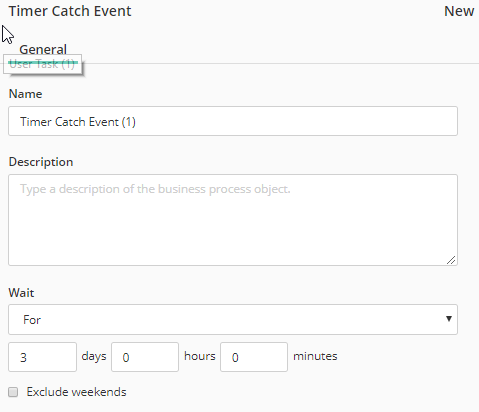Viewport: 479px width, 412px height.
Task: Open the Wait dropdown showing For
Action: click(233, 319)
